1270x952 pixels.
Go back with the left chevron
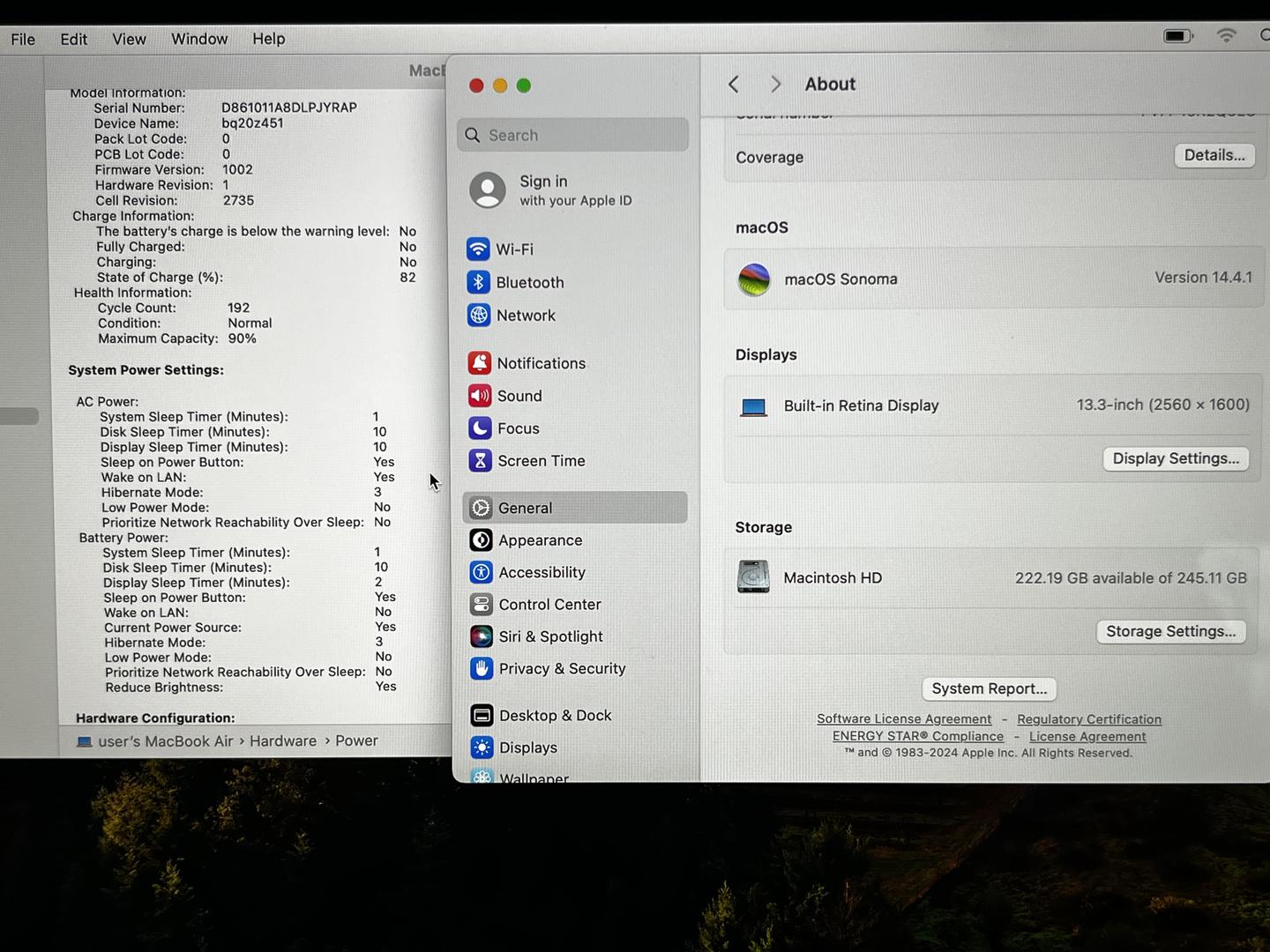point(734,84)
